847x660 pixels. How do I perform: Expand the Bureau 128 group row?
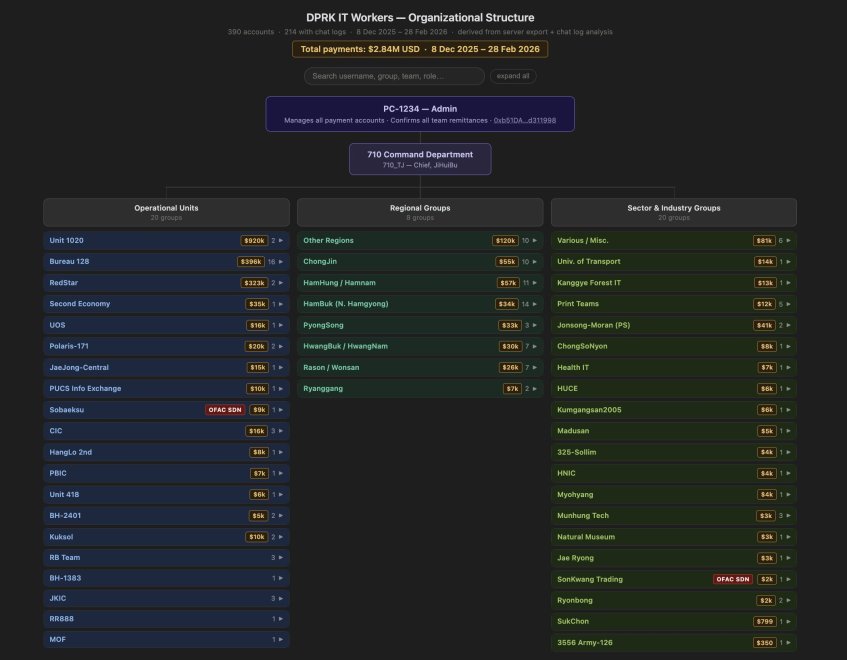click(x=166, y=262)
